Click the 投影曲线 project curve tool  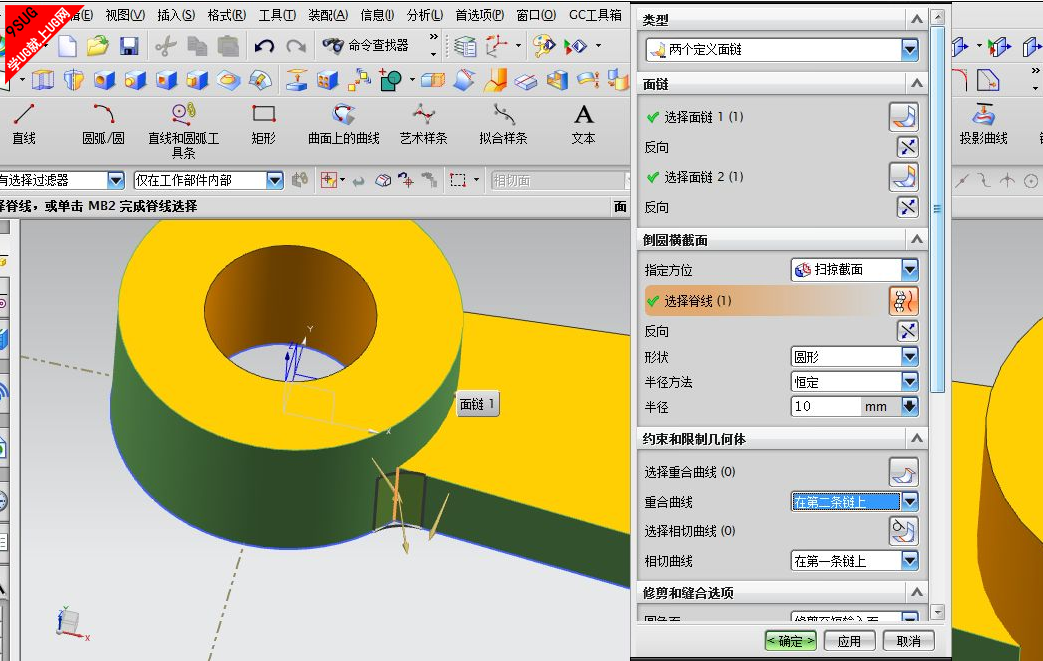[983, 124]
